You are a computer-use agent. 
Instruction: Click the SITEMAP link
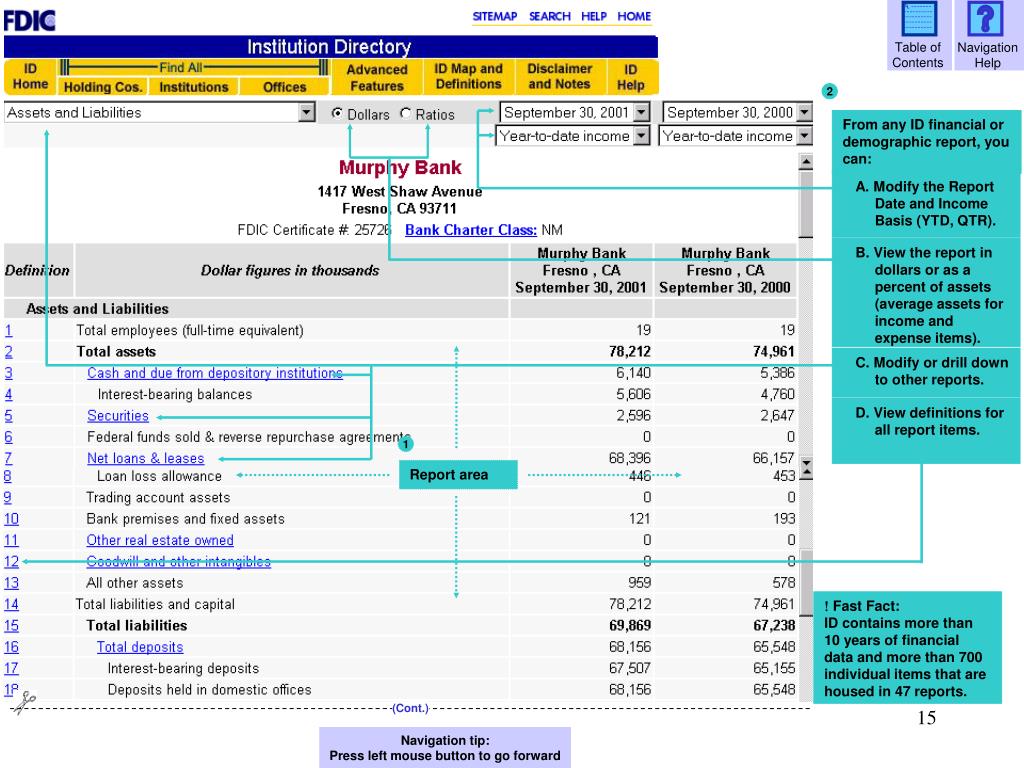[x=494, y=16]
